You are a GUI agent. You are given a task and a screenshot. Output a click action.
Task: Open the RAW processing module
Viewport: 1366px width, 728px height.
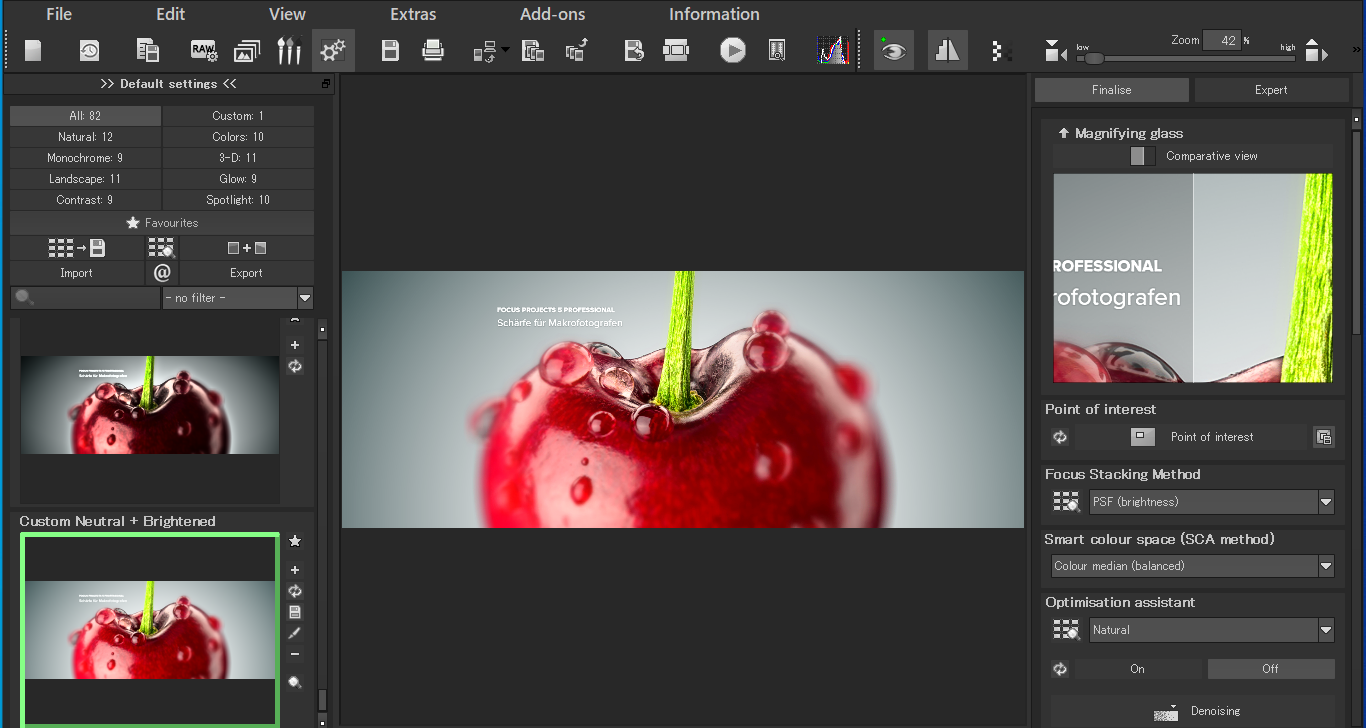pyautogui.click(x=203, y=49)
